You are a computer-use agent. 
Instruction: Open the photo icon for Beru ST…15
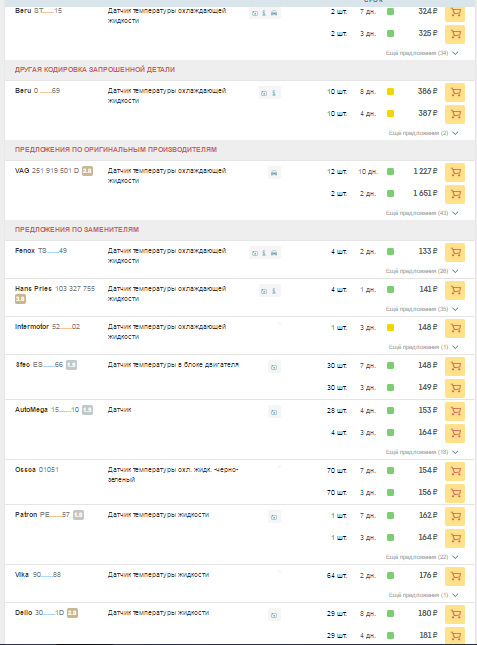point(255,13)
